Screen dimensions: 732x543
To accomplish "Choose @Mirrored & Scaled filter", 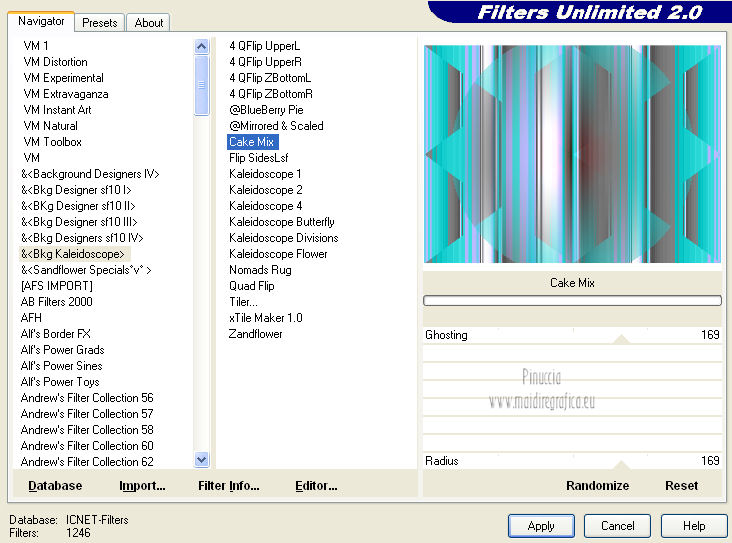I will tap(276, 126).
